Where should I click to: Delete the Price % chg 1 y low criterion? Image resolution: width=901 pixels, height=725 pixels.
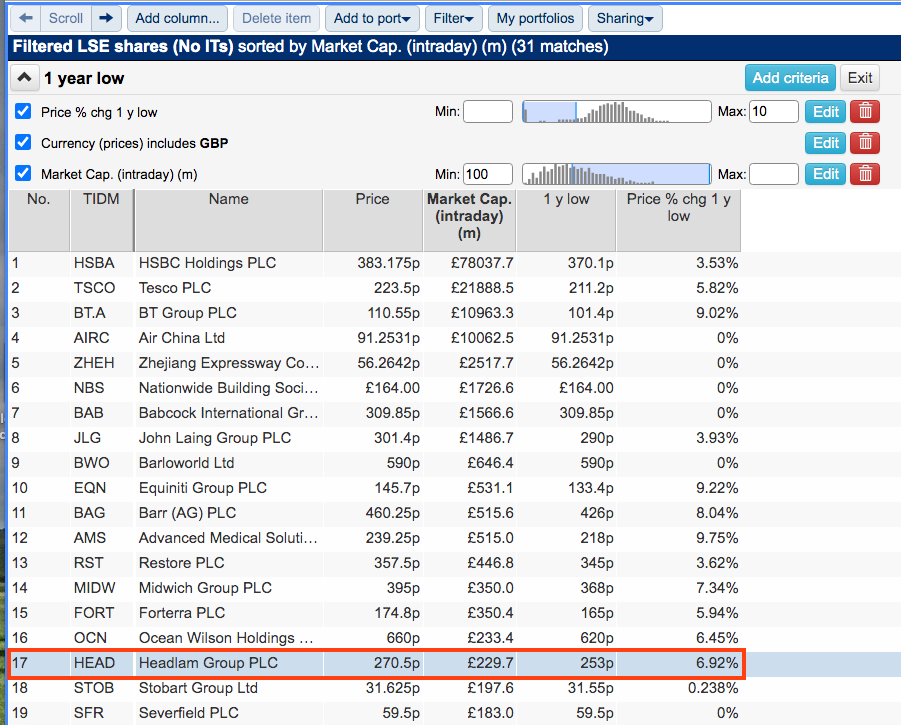tap(865, 111)
